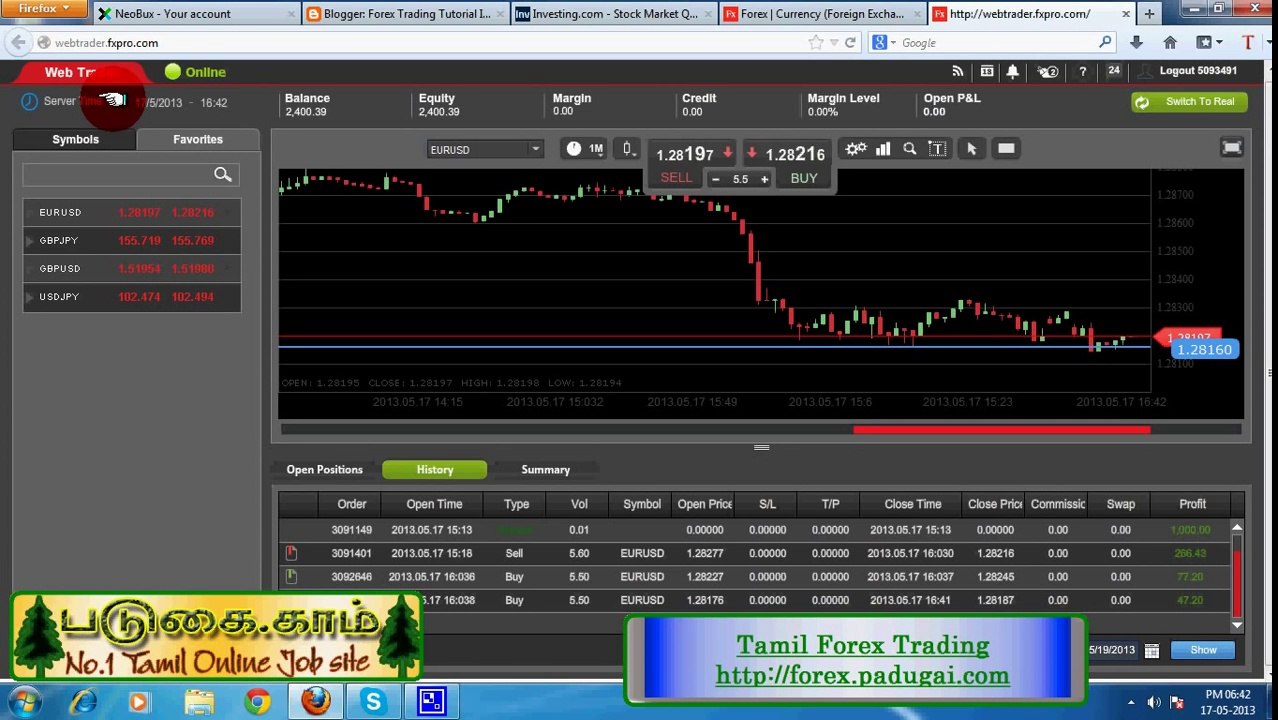Viewport: 1278px width, 720px height.
Task: Open the alerts bell icon
Action: tap(1013, 71)
